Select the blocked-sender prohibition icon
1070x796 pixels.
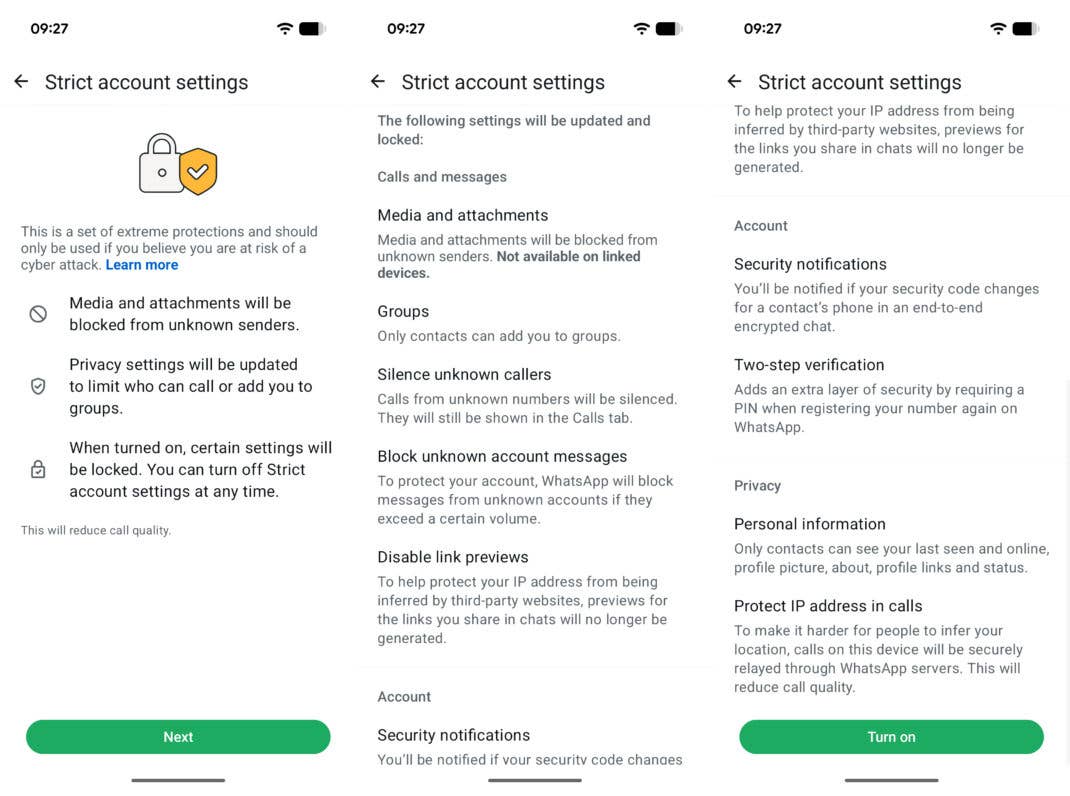38,313
